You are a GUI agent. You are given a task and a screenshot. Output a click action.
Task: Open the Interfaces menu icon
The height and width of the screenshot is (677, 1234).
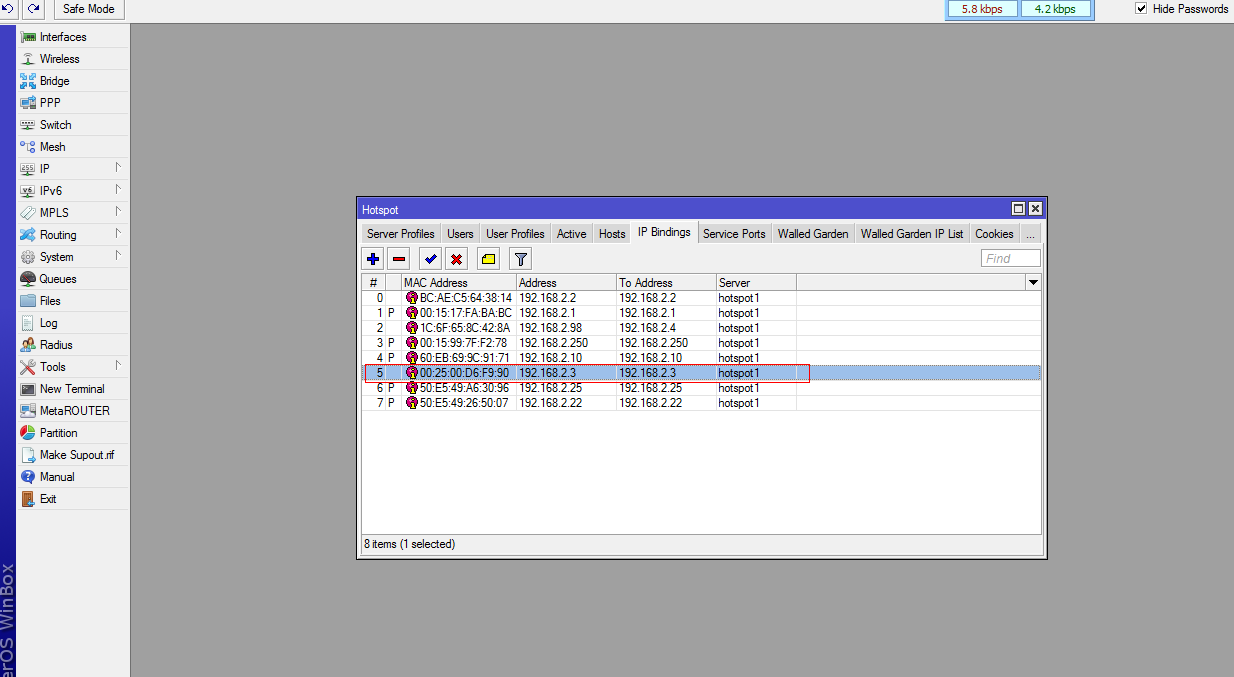[x=28, y=37]
